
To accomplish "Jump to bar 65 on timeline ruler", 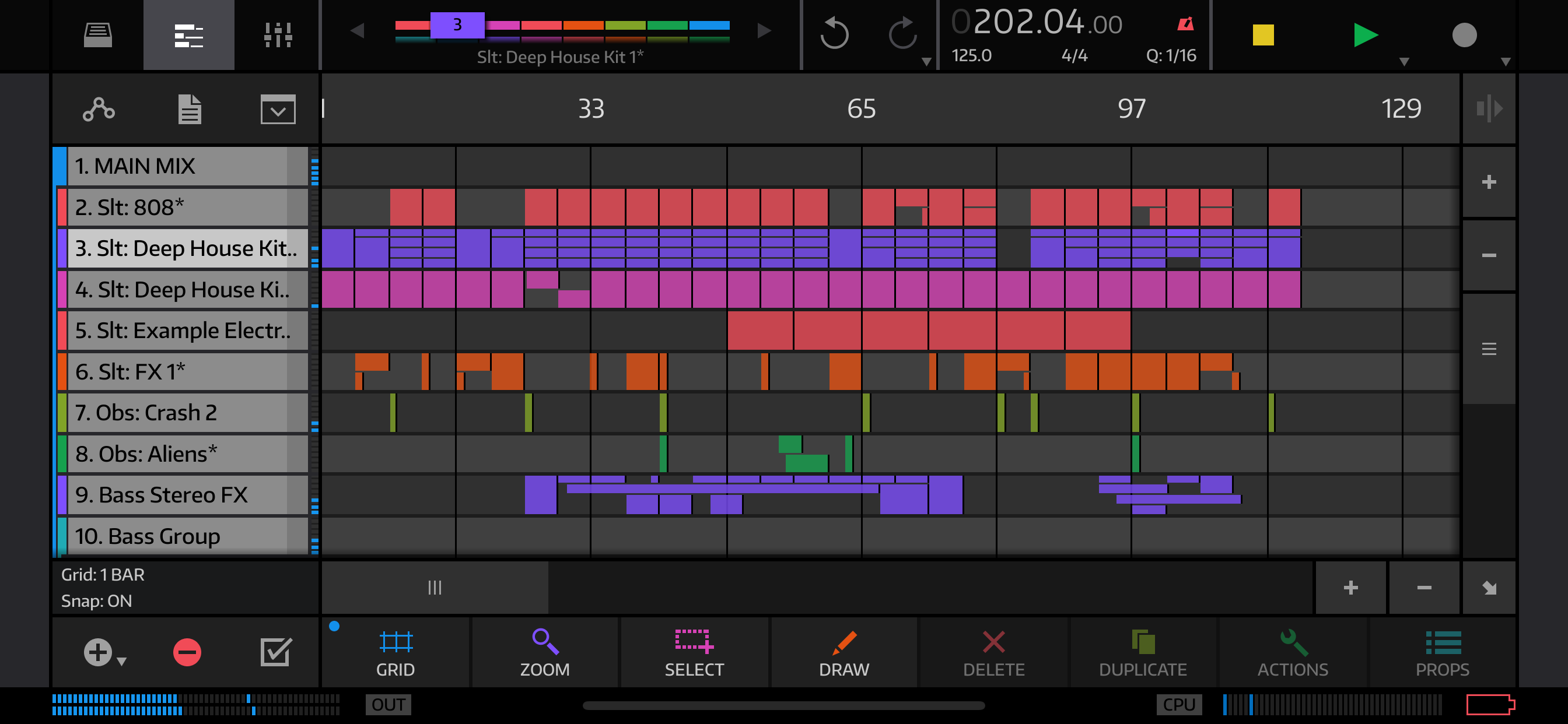I will [862, 109].
